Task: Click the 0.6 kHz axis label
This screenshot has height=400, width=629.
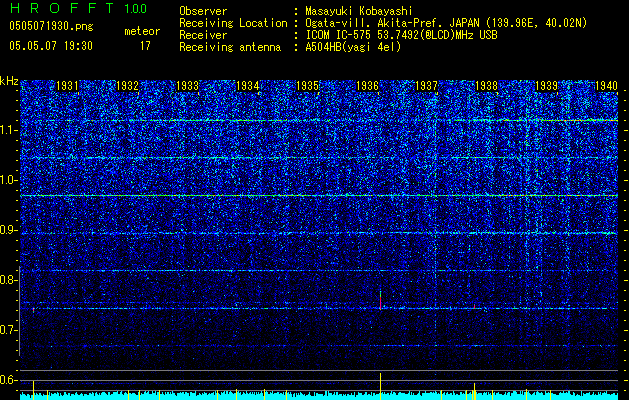Action: point(8,380)
